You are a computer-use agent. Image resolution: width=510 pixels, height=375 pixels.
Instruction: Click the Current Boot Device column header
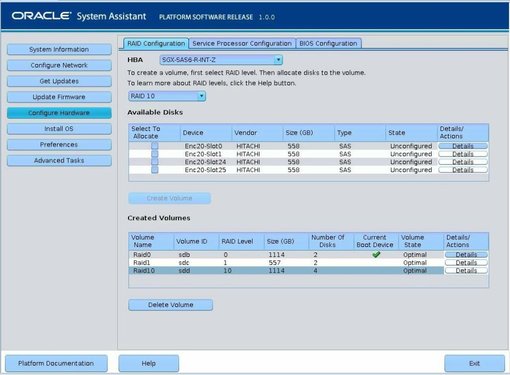click(x=375, y=241)
